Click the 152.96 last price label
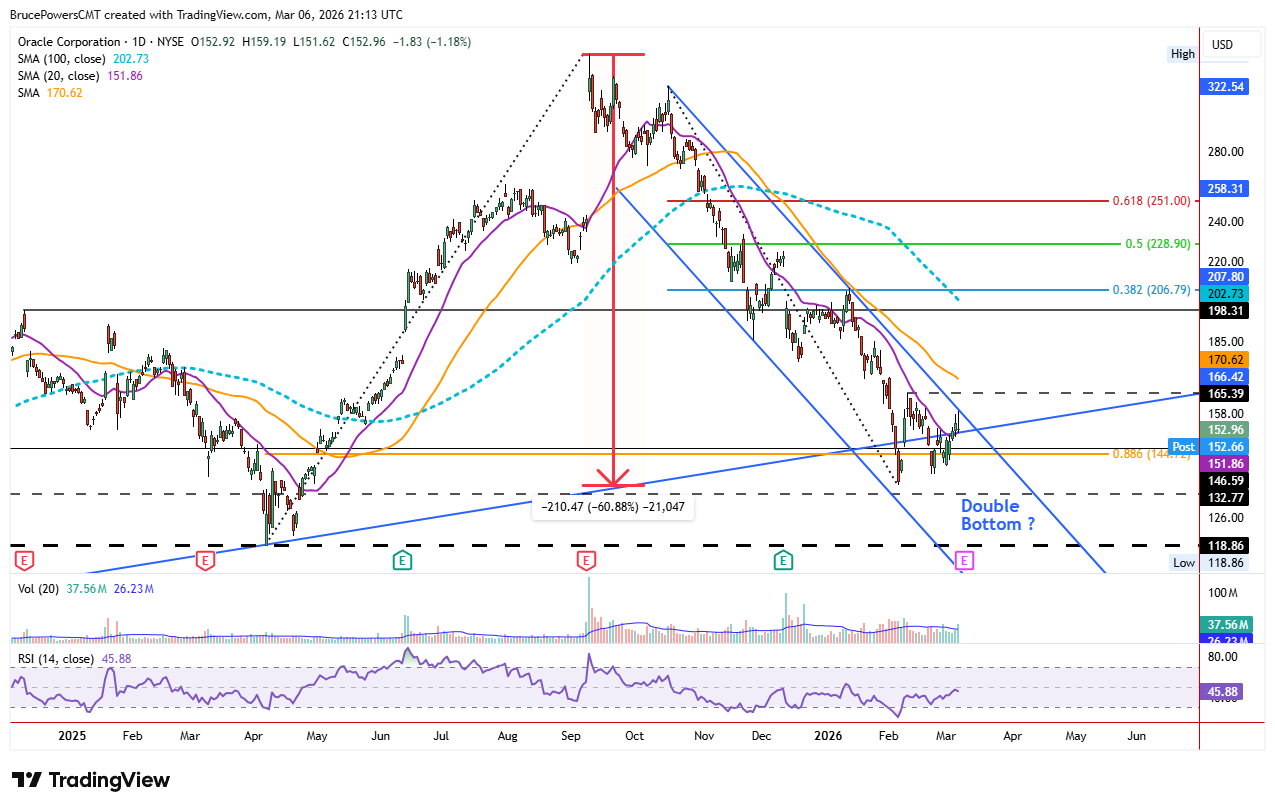Viewport: 1275px width, 810px height. [x=1225, y=430]
